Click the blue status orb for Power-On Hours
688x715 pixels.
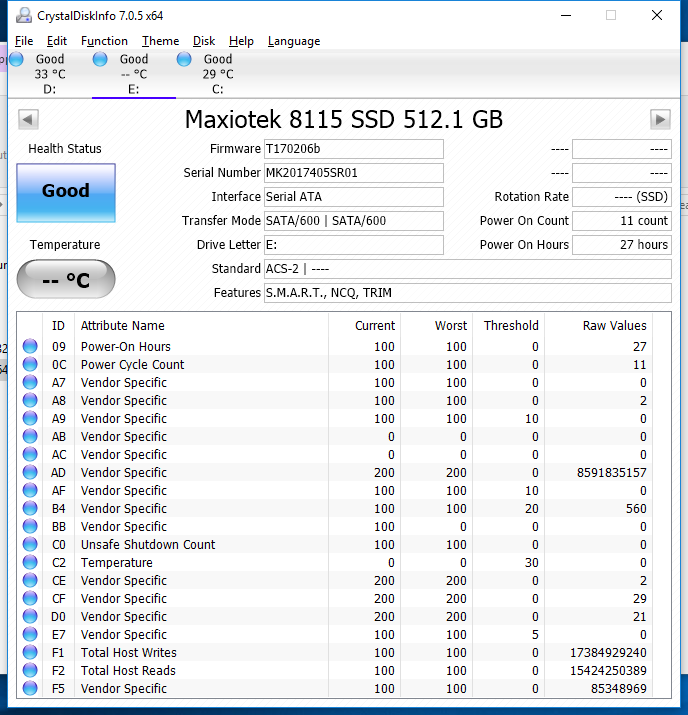30,347
